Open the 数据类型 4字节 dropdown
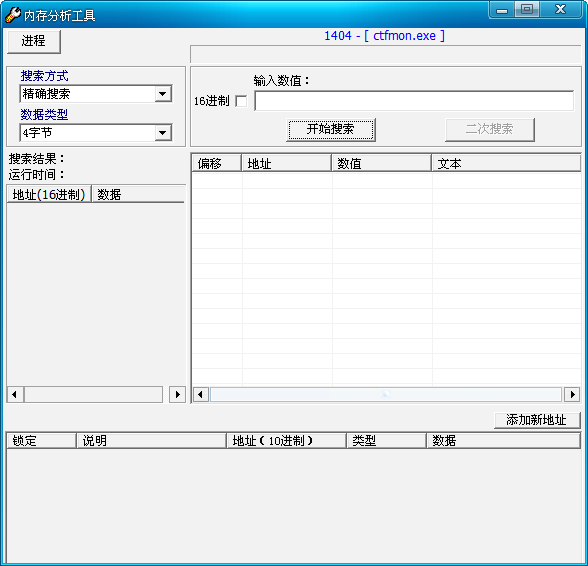This screenshot has height=566, width=588. tap(163, 133)
